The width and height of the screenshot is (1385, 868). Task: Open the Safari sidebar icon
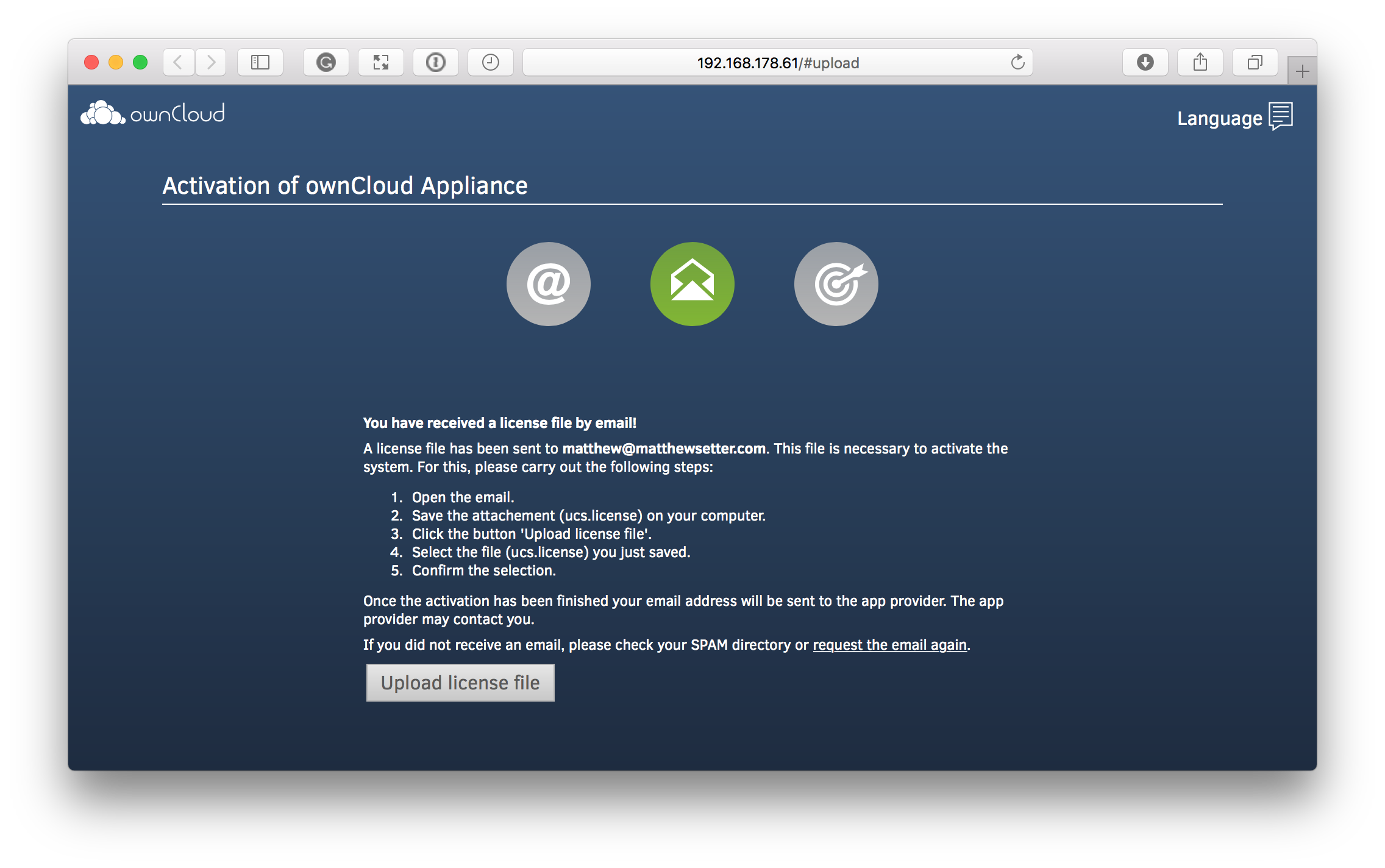[x=260, y=62]
